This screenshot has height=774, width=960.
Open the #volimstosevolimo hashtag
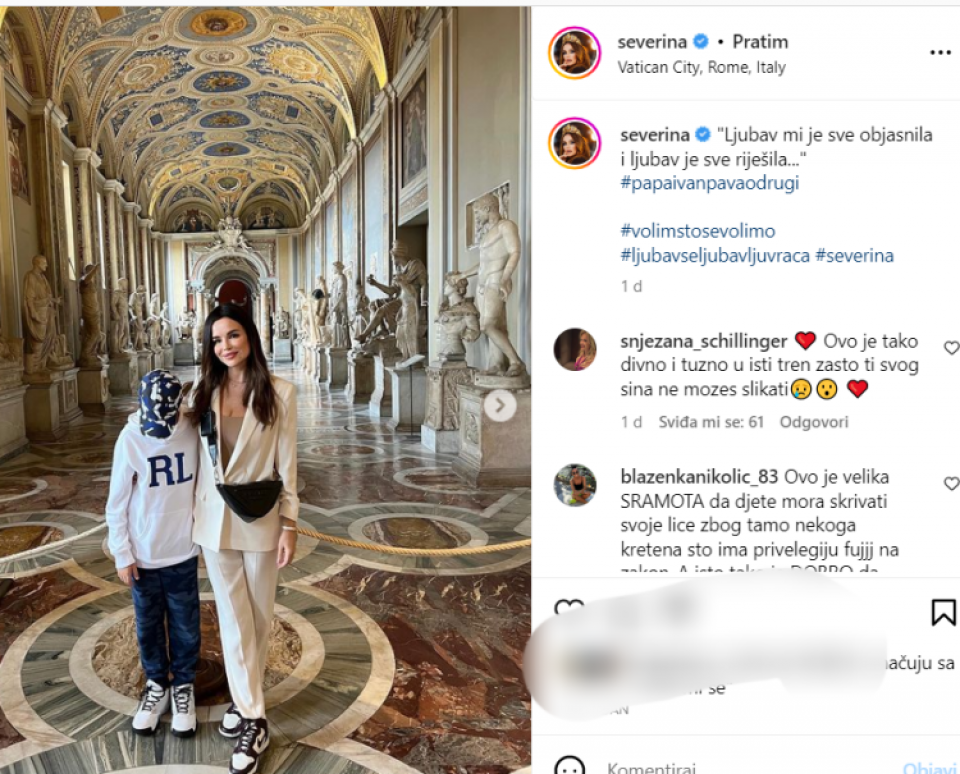pyautogui.click(x=697, y=231)
